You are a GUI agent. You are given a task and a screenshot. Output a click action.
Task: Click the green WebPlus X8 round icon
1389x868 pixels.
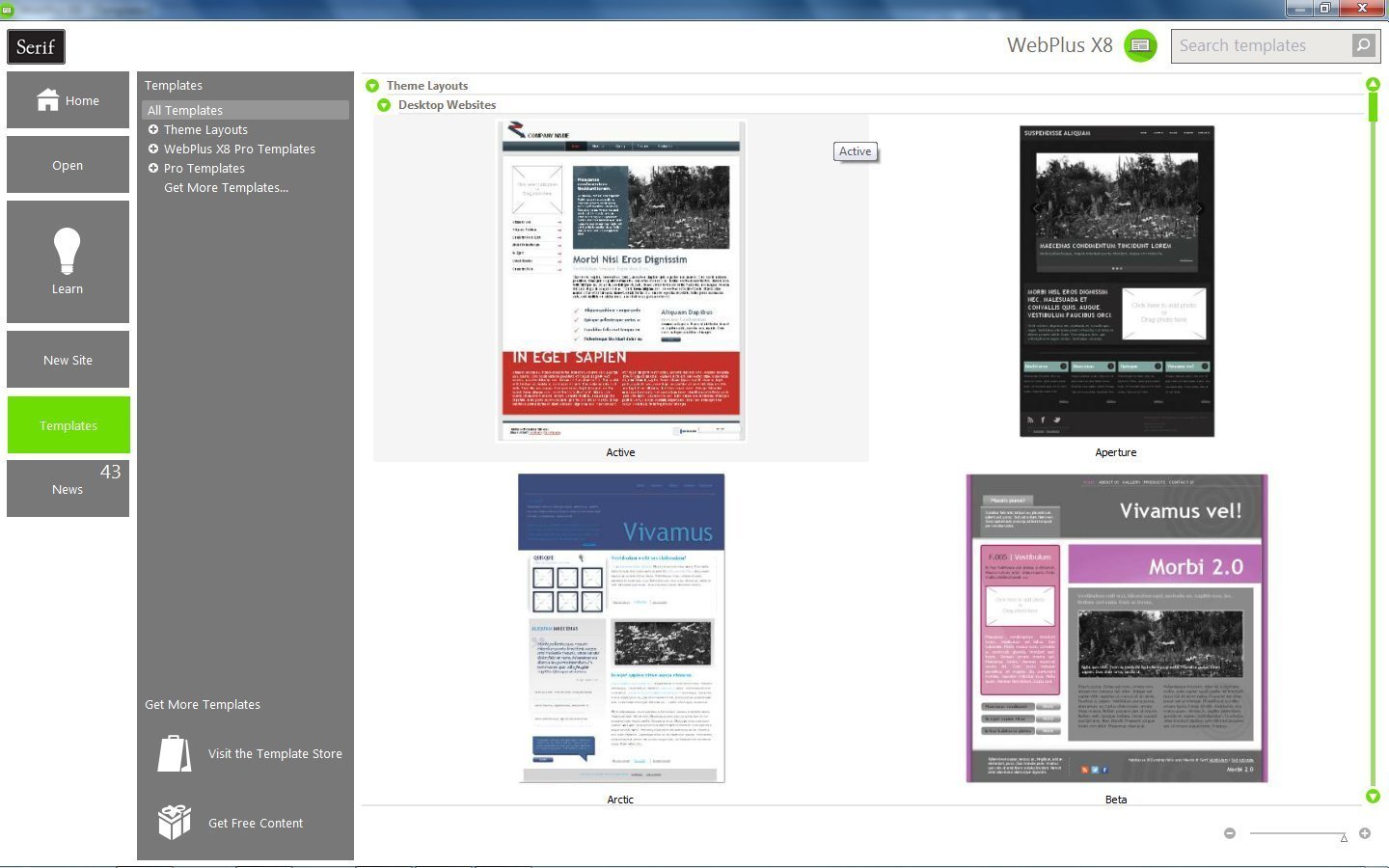point(1140,45)
